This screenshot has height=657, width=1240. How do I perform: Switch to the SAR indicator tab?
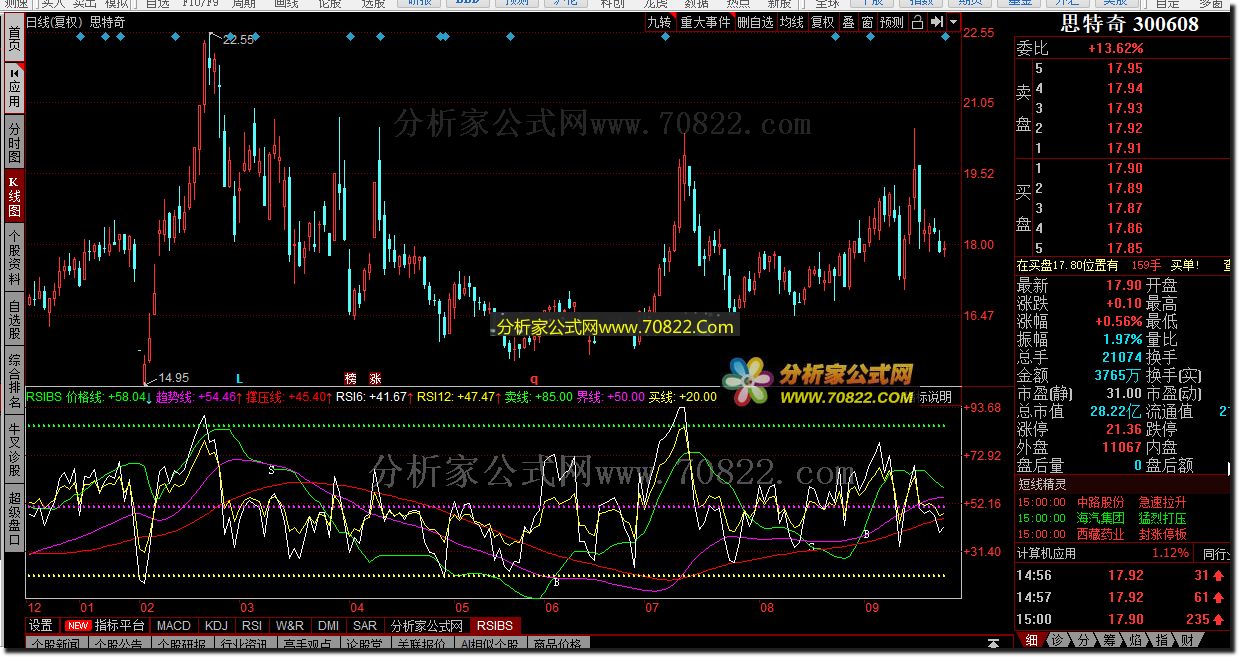(365, 626)
